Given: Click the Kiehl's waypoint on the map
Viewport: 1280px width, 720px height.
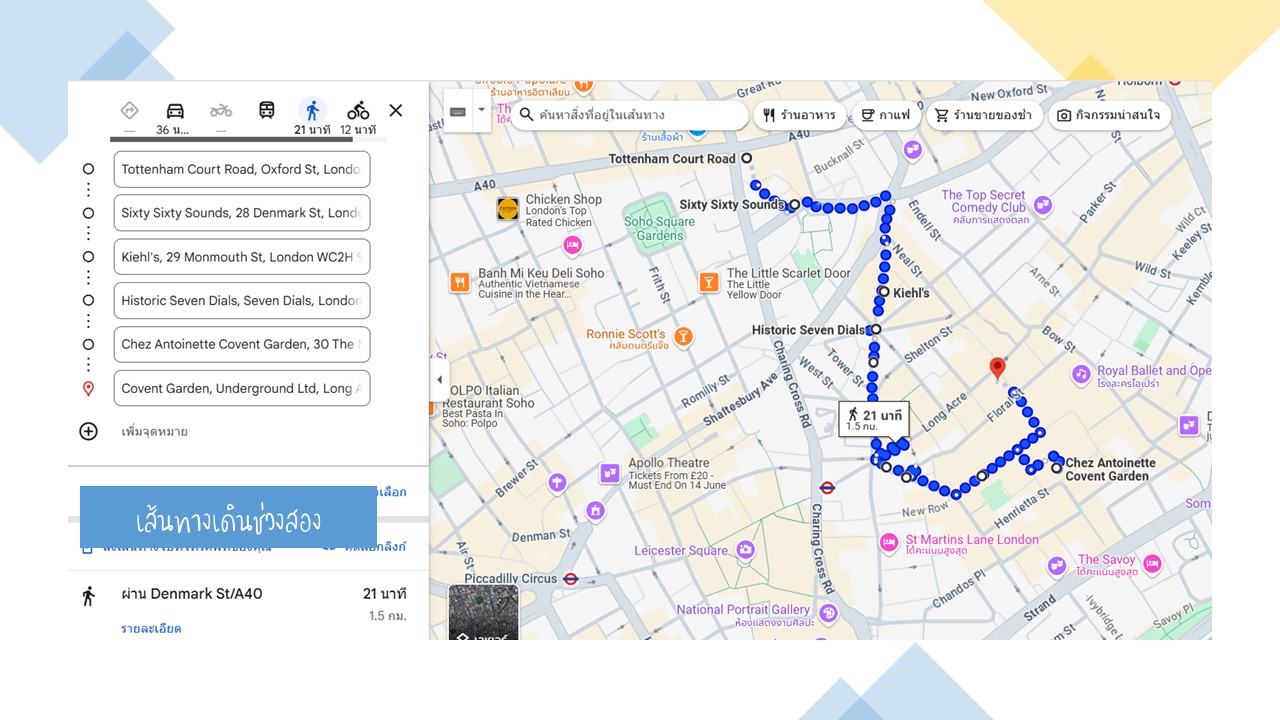Looking at the screenshot, I should 883,292.
